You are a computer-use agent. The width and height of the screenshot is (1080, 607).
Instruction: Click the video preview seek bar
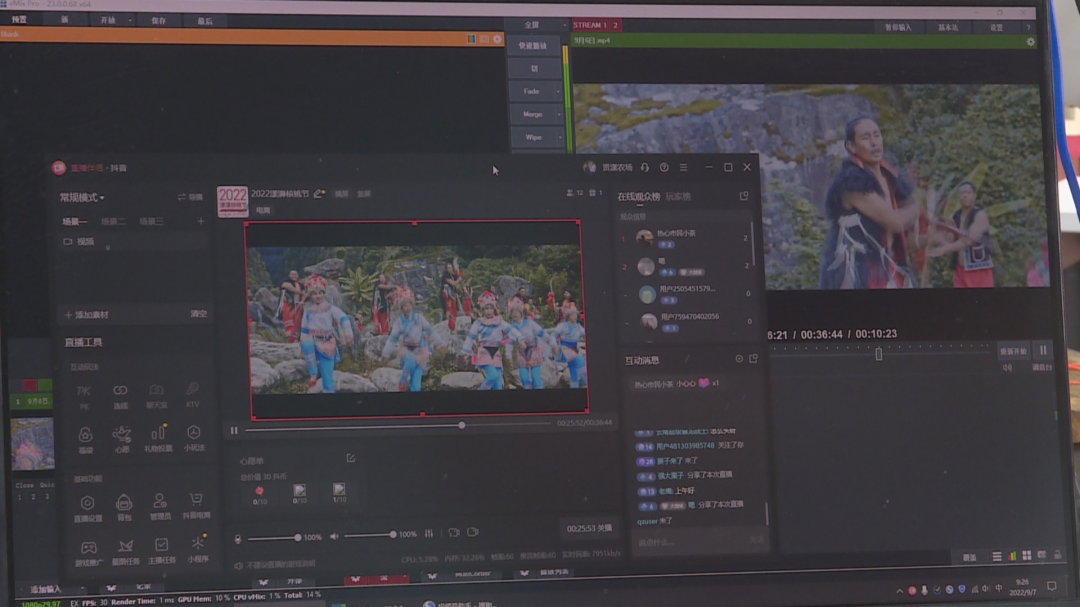(x=397, y=426)
